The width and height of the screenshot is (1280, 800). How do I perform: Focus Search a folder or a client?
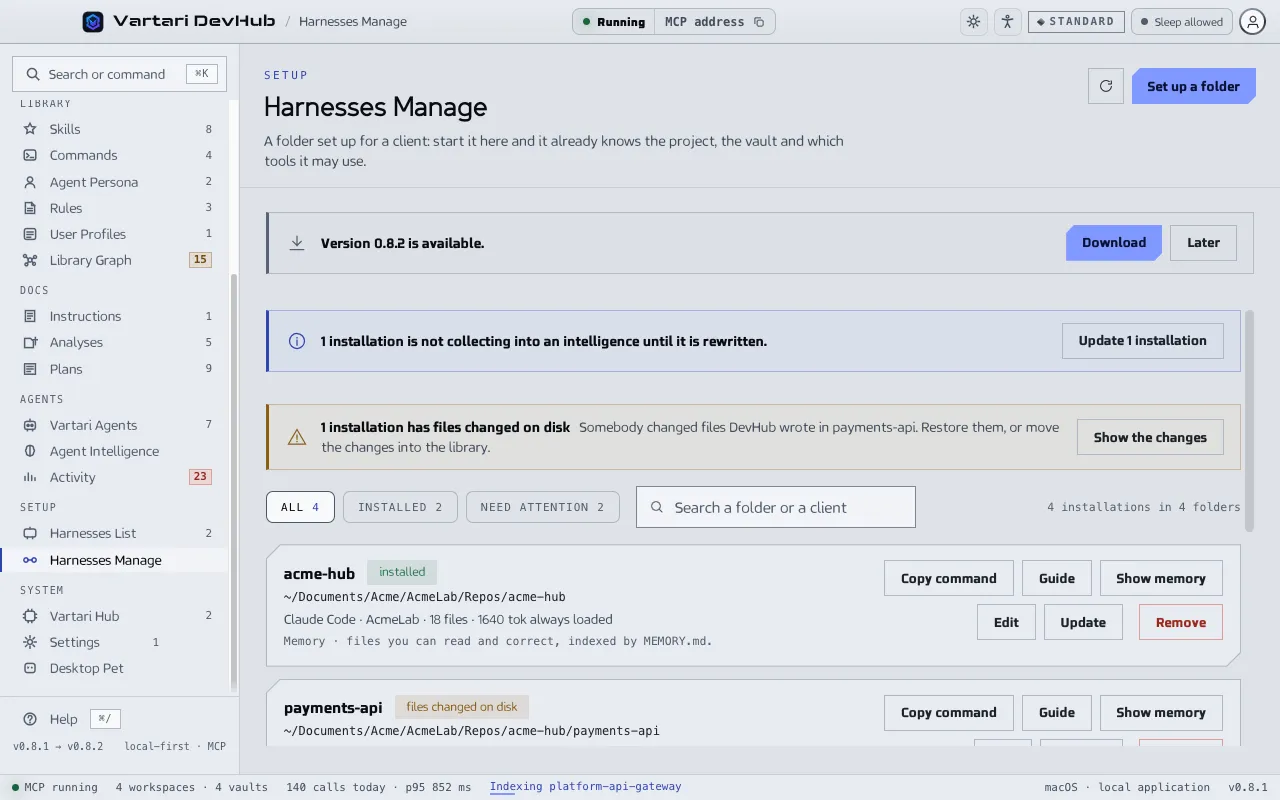pyautogui.click(x=776, y=507)
